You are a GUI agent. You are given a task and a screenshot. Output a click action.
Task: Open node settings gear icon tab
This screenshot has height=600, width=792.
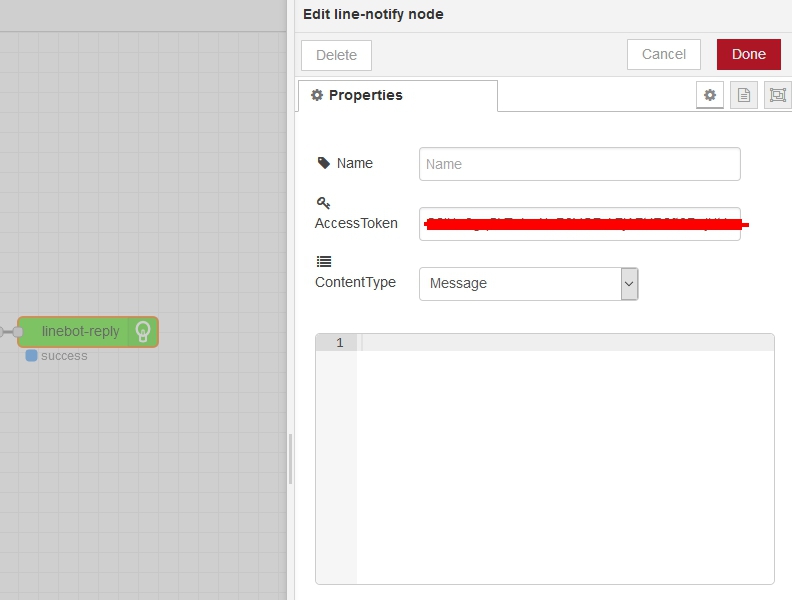[710, 95]
